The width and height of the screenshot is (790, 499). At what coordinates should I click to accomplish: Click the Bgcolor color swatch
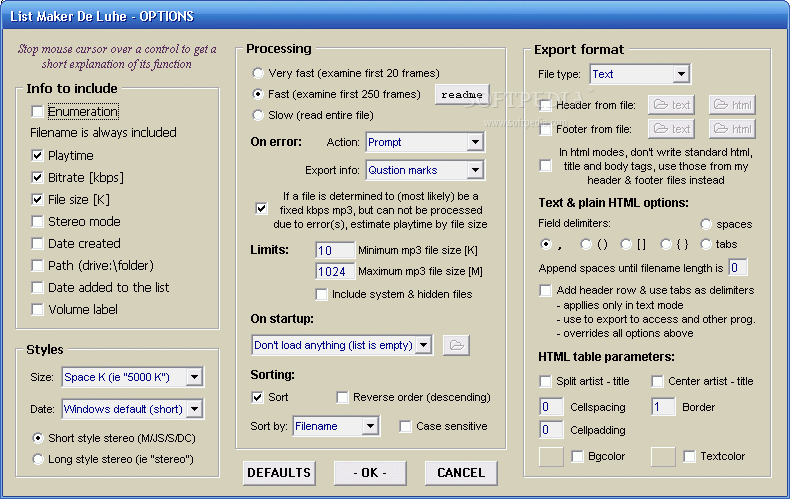click(x=551, y=457)
